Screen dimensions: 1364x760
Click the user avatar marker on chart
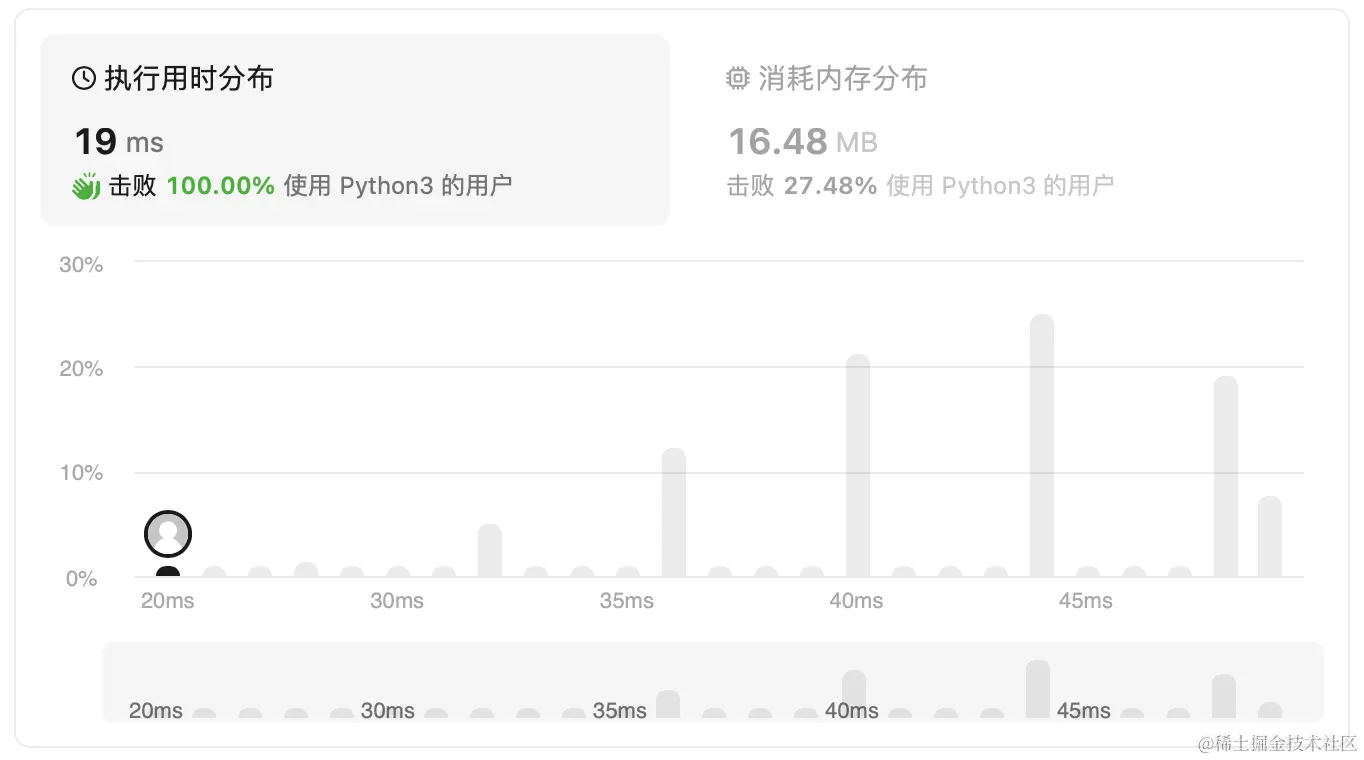[168, 534]
